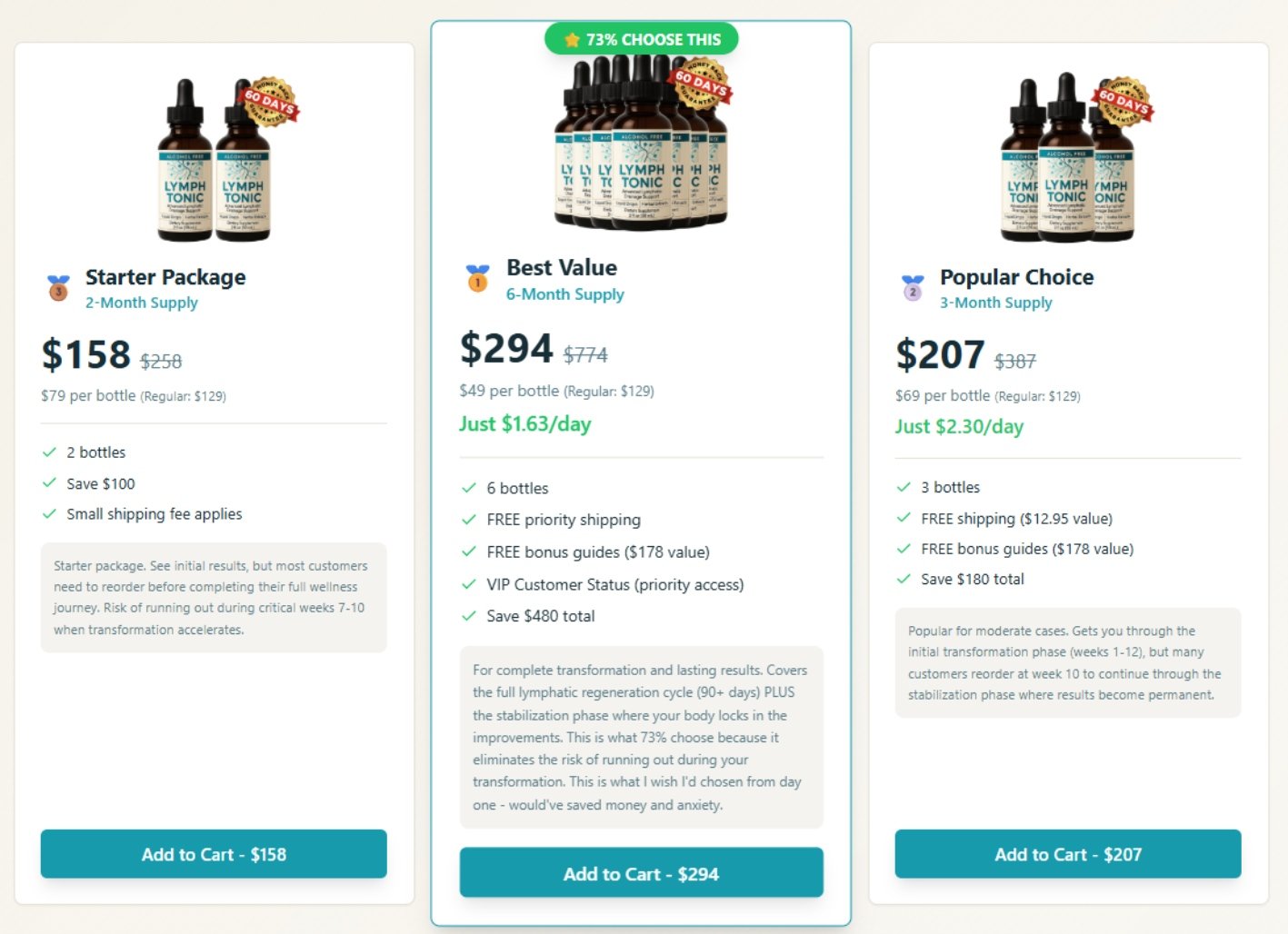Toggle the checkmark beside 2 bottles
This screenshot has width=1288, height=934.
coord(49,452)
